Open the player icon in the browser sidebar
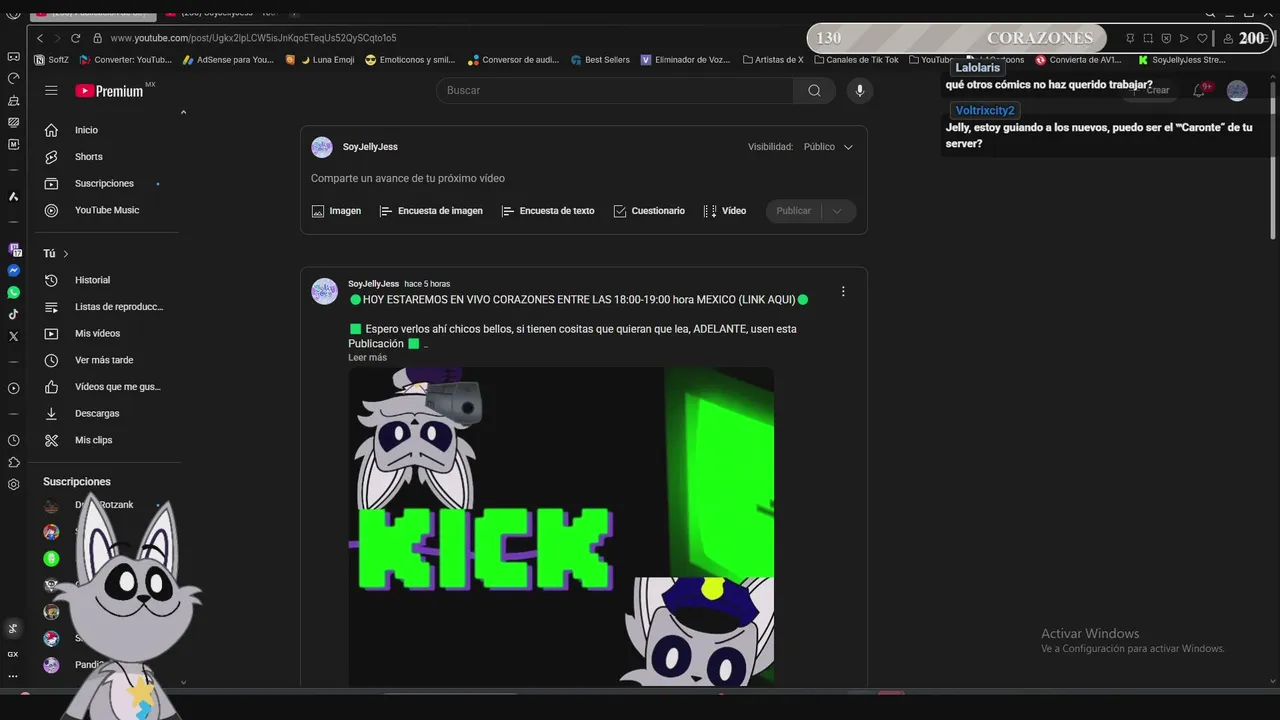This screenshot has width=1280, height=720. (13, 388)
